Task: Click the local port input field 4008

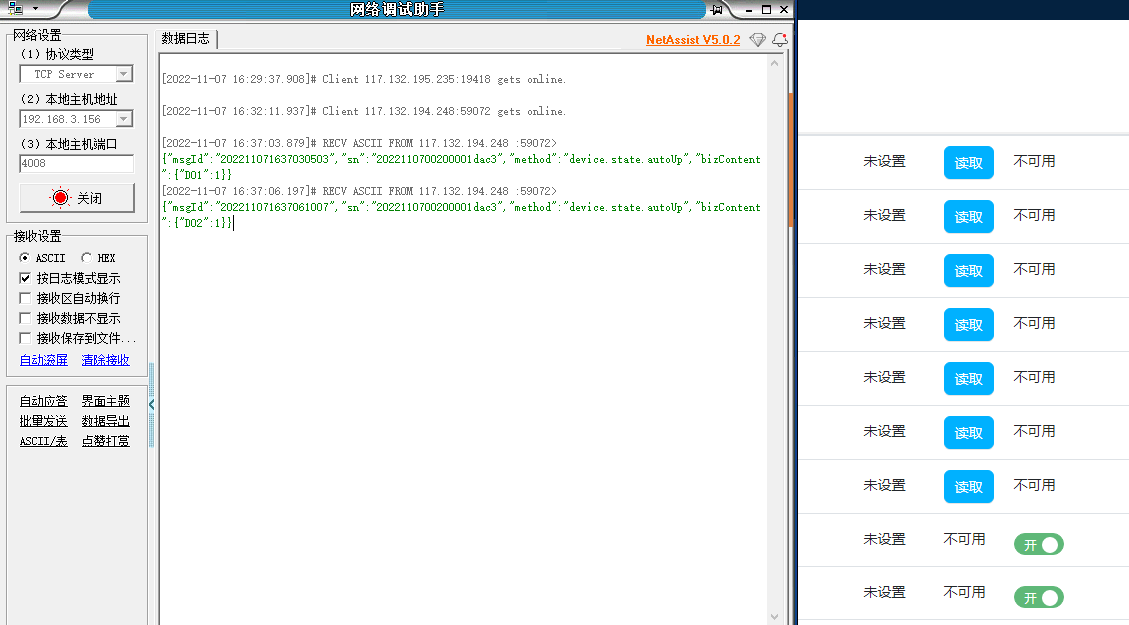Action: point(76,163)
